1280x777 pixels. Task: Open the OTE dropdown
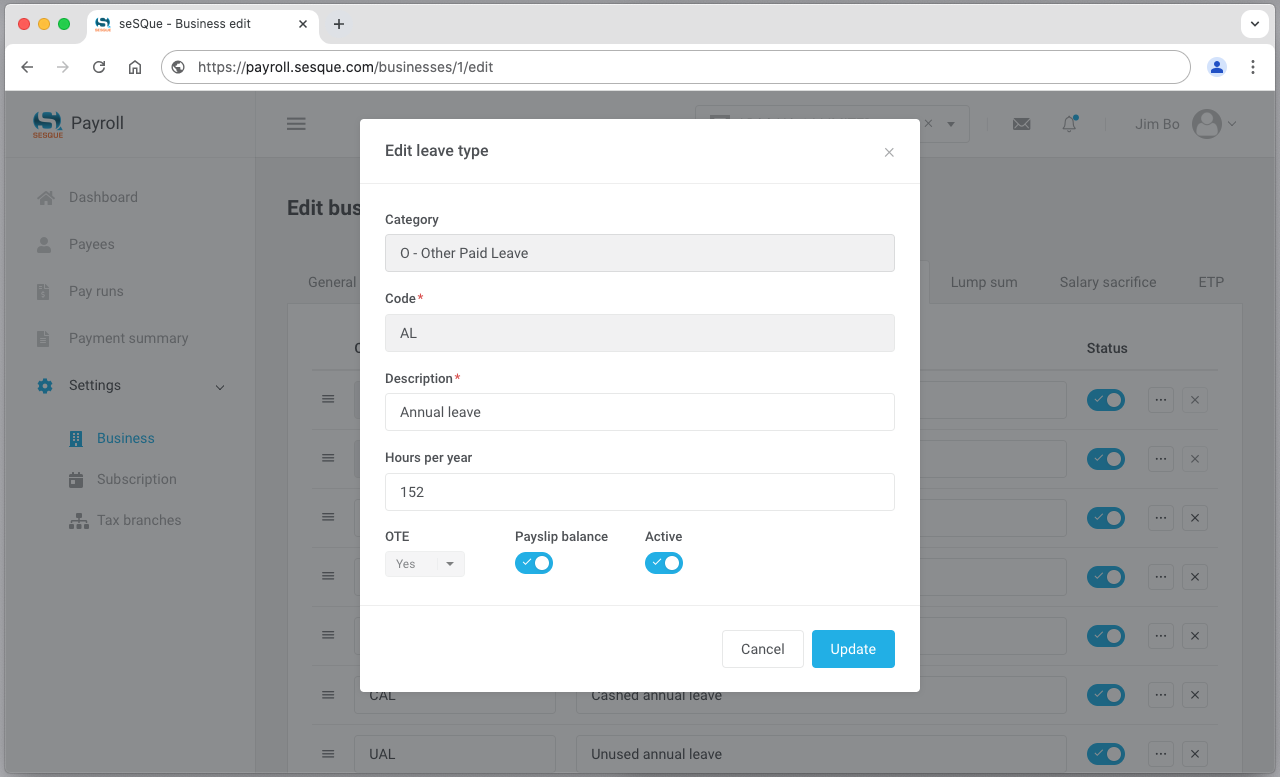click(425, 564)
